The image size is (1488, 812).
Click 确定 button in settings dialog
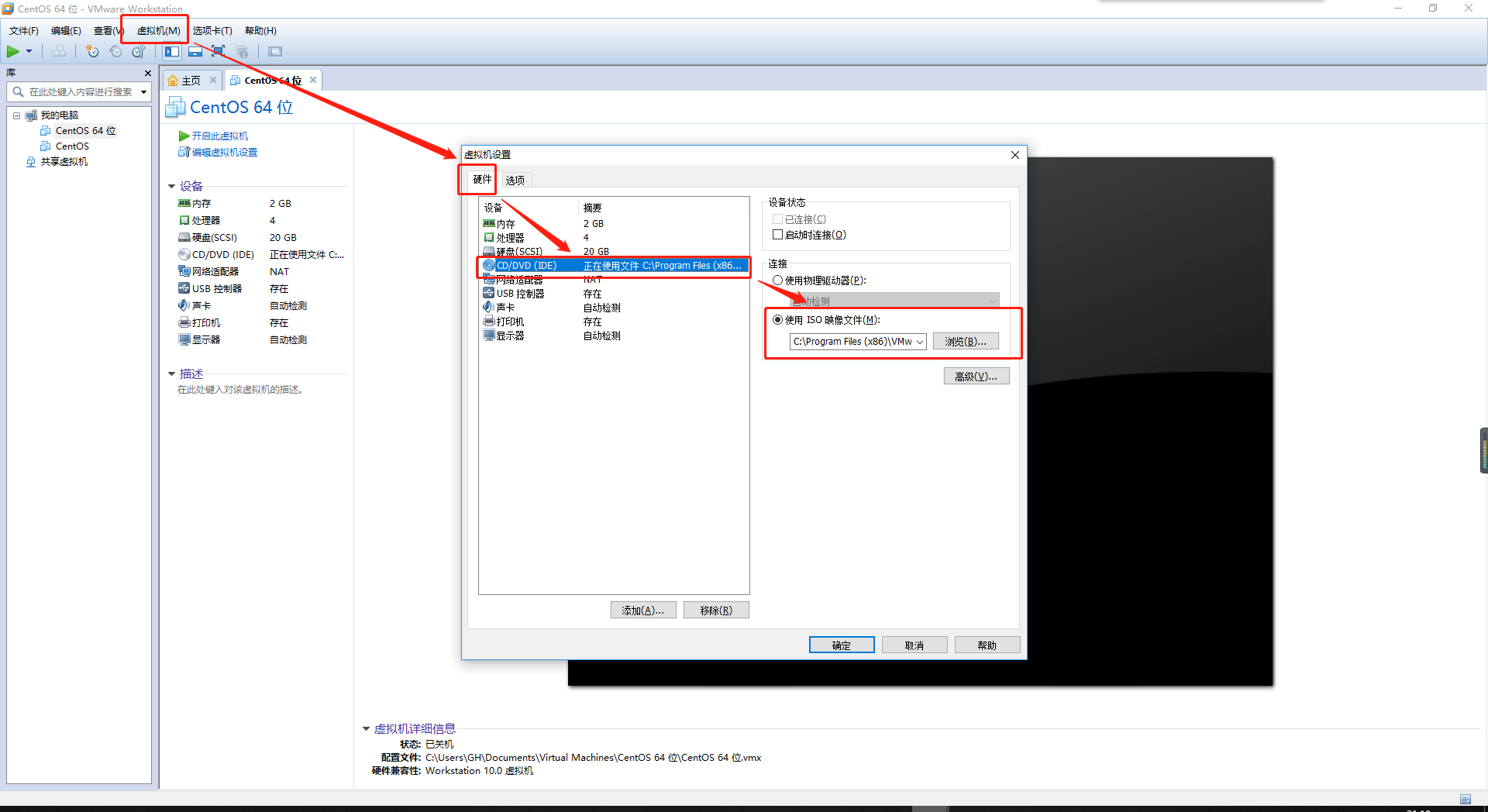[x=842, y=645]
